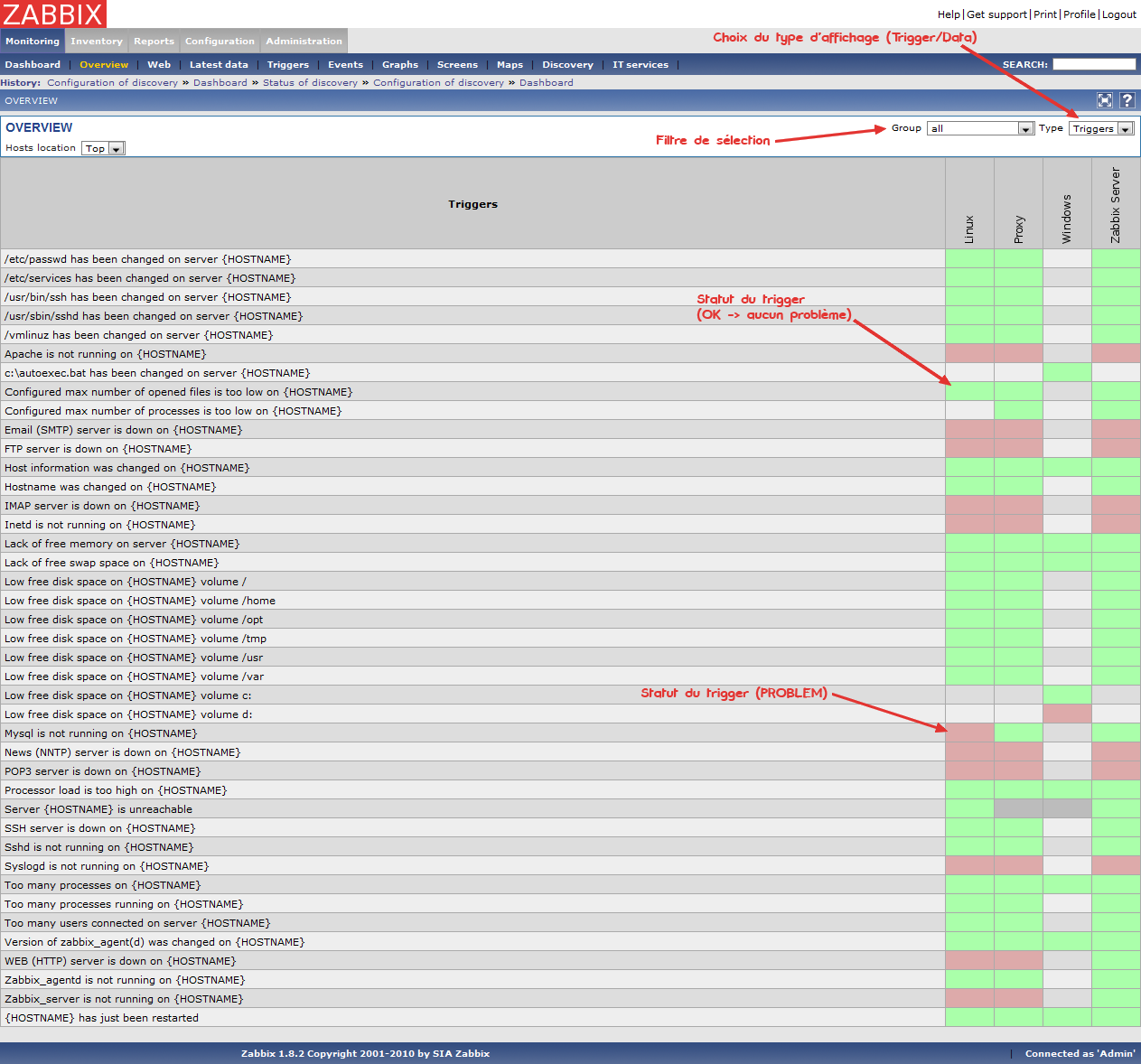Image resolution: width=1141 pixels, height=1064 pixels.
Task: Open the Group filter dropdown
Action: 980,128
